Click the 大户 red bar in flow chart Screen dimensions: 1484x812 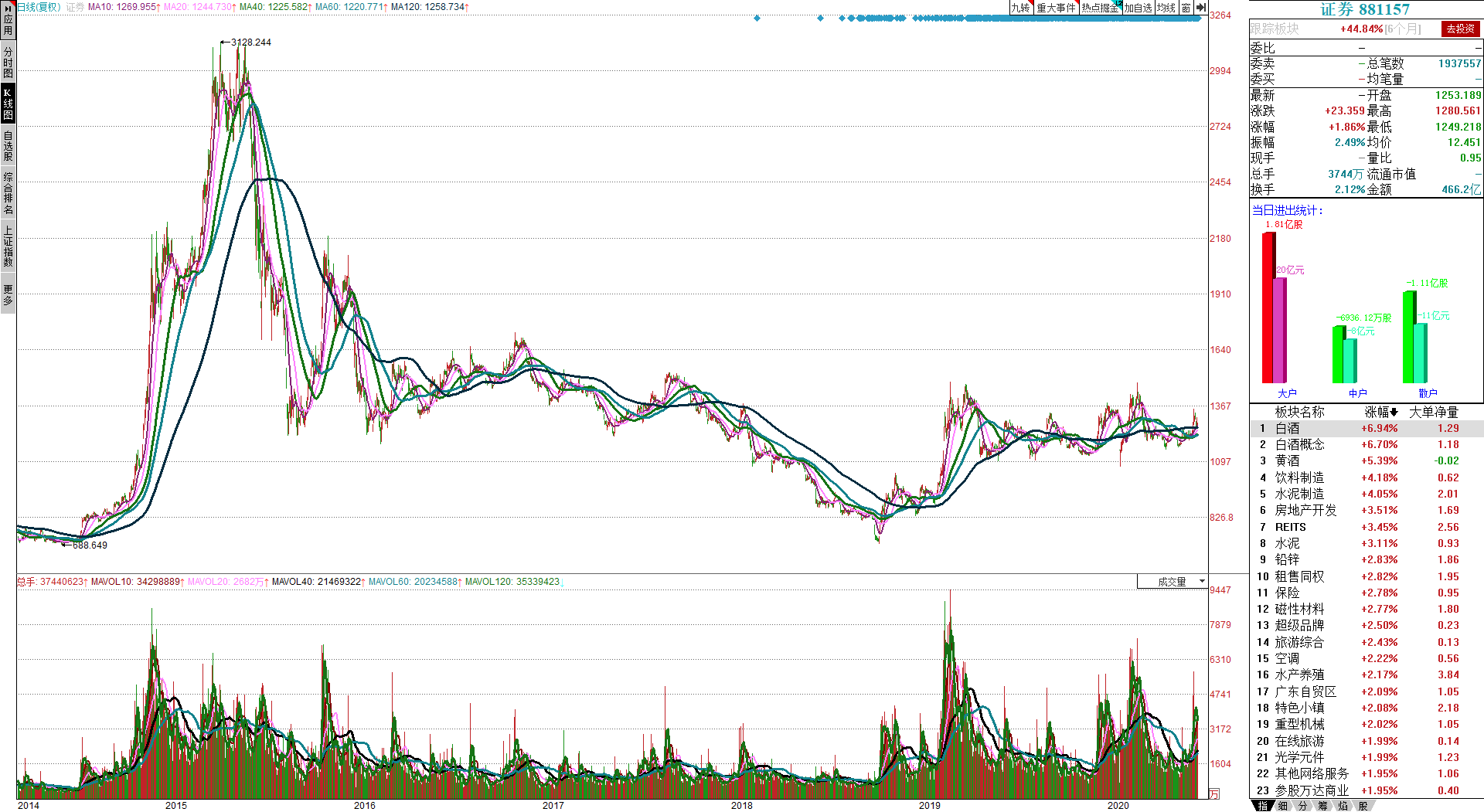point(1269,307)
